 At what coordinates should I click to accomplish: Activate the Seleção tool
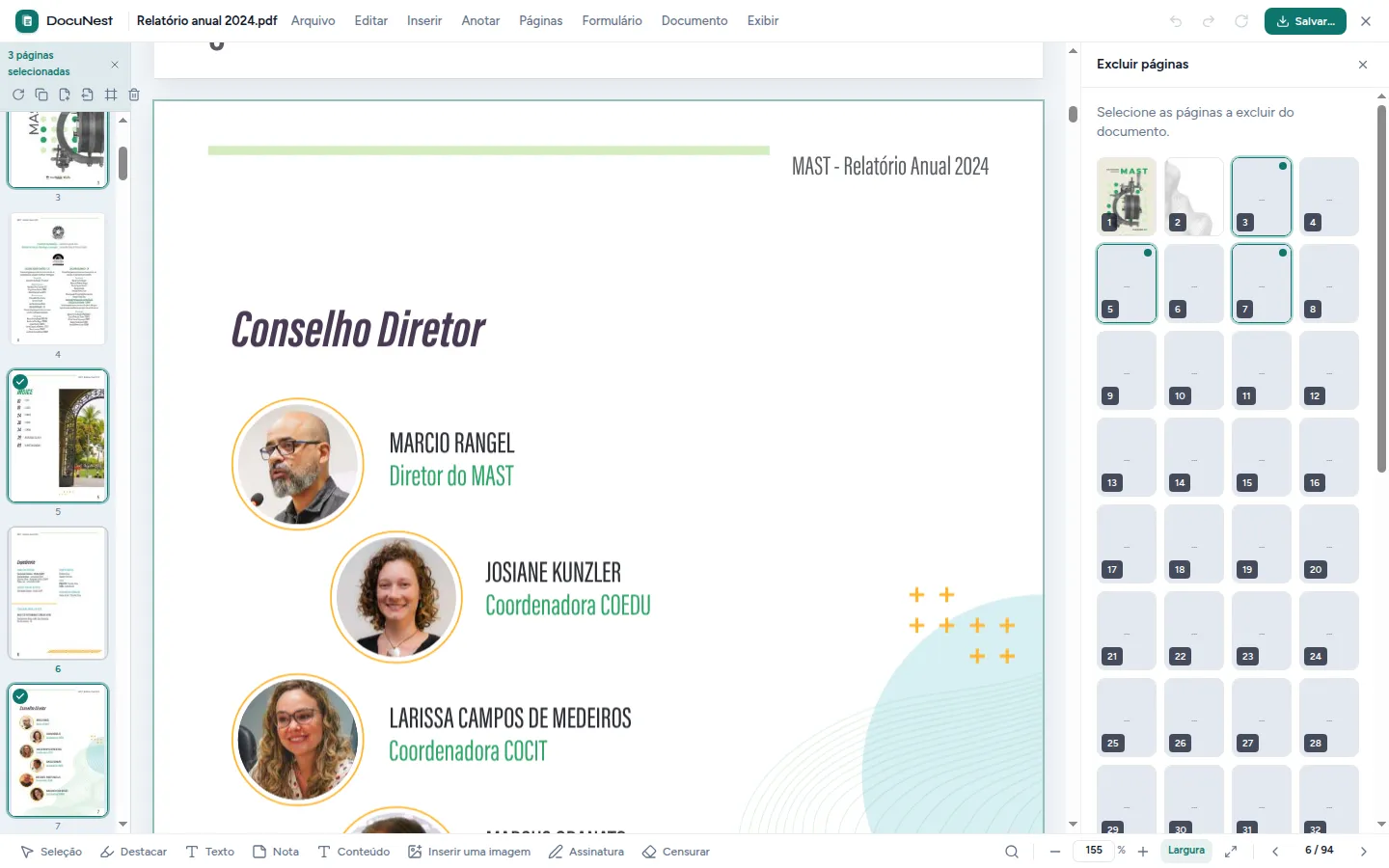(51, 852)
